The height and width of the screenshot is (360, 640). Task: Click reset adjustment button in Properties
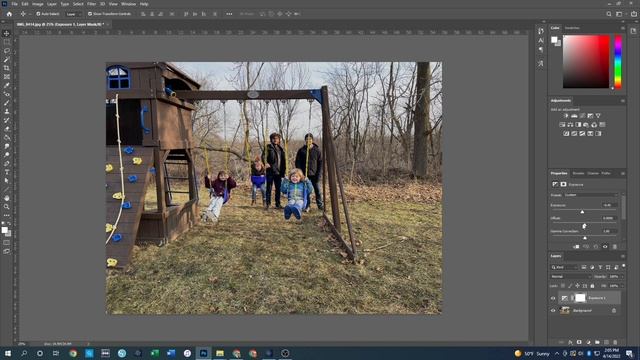(596, 247)
